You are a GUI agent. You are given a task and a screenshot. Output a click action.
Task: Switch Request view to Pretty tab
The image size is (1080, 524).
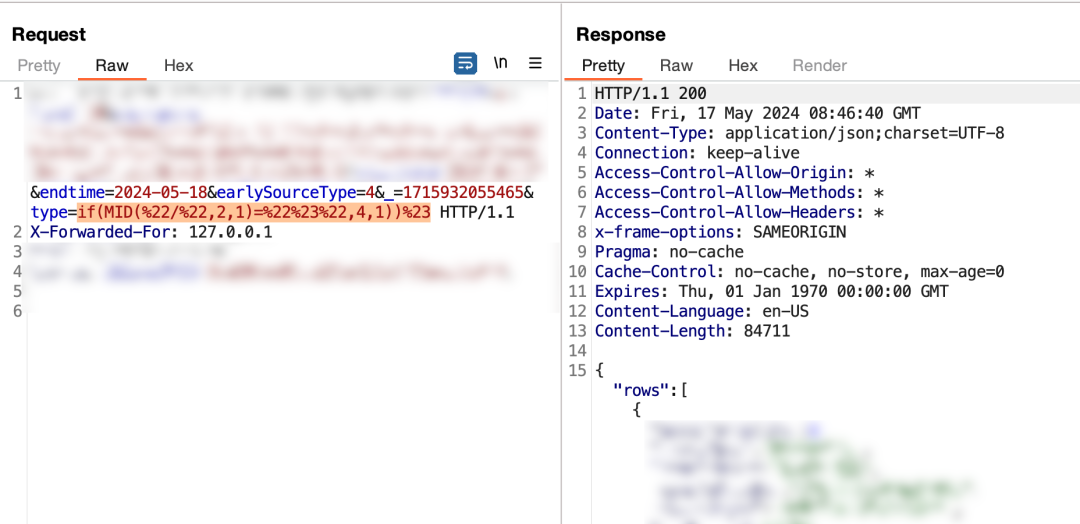(x=39, y=66)
